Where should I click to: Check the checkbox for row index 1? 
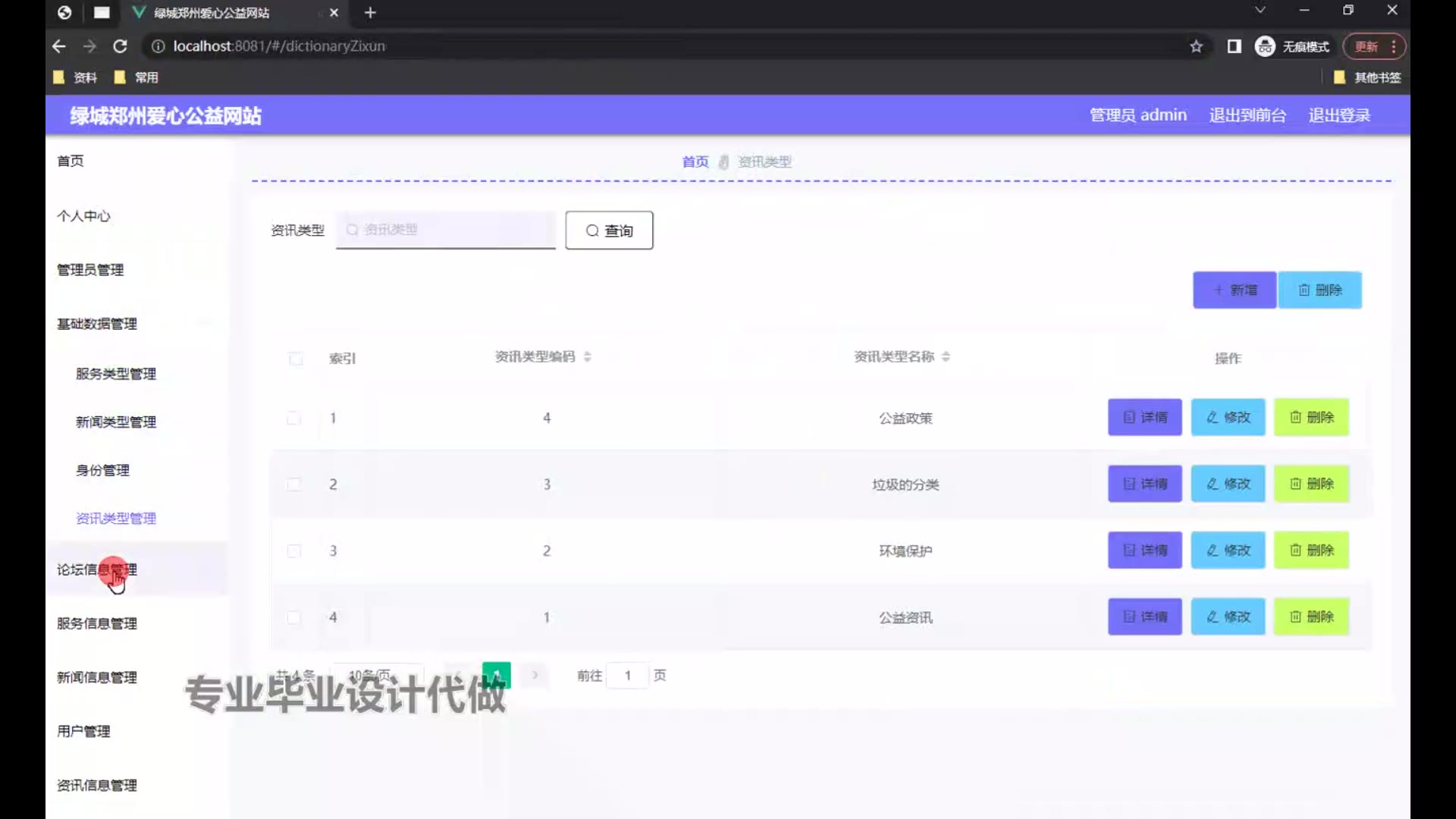[293, 418]
